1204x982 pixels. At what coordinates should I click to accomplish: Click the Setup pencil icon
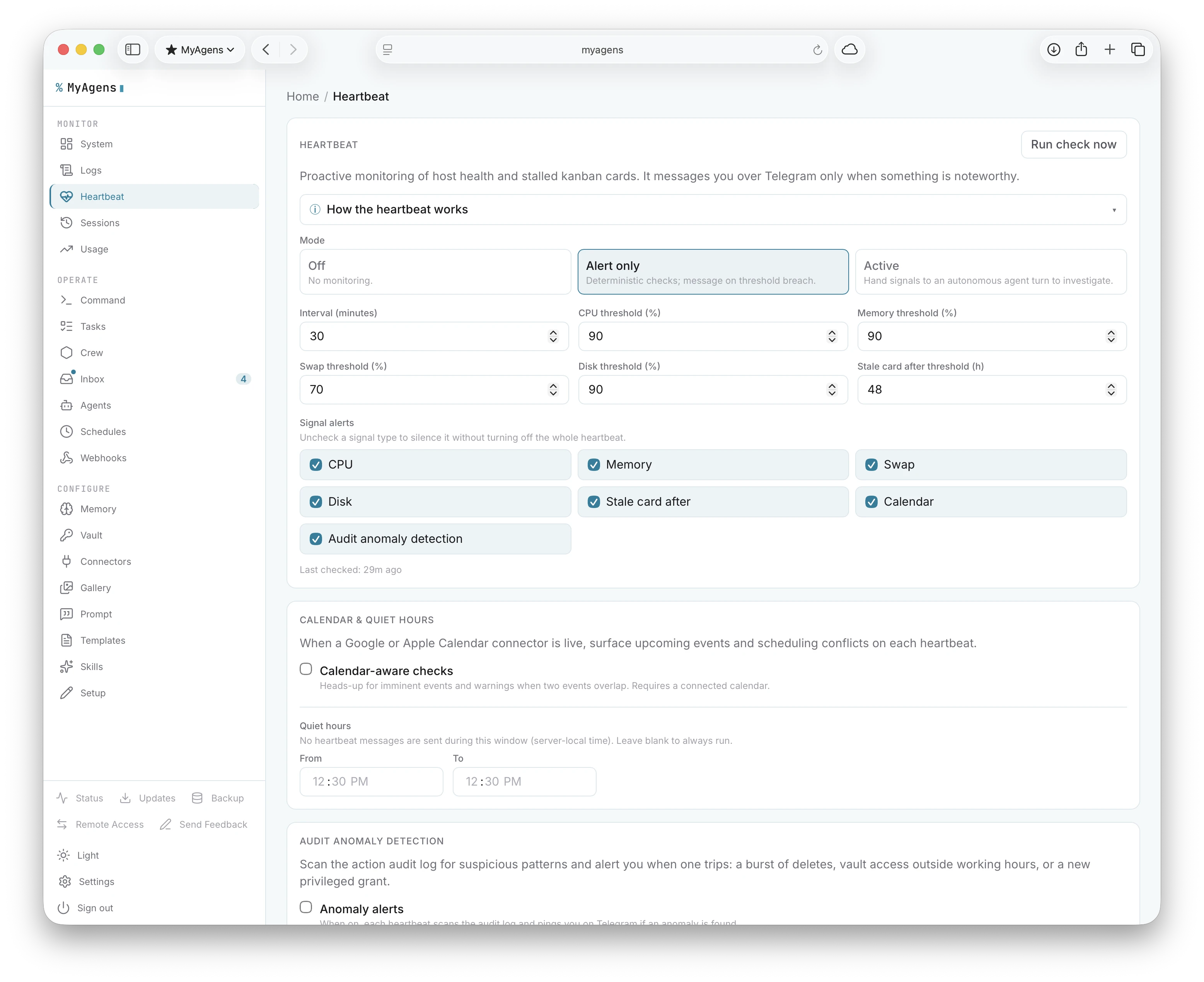[66, 693]
